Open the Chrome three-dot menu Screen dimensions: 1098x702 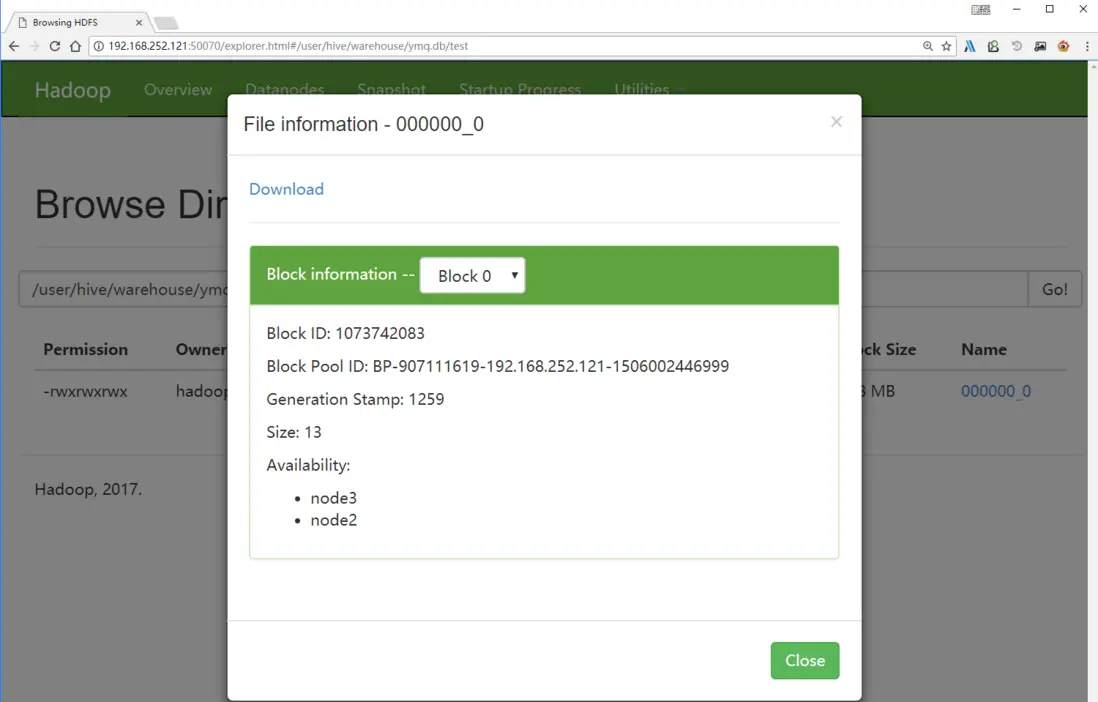coord(1087,46)
